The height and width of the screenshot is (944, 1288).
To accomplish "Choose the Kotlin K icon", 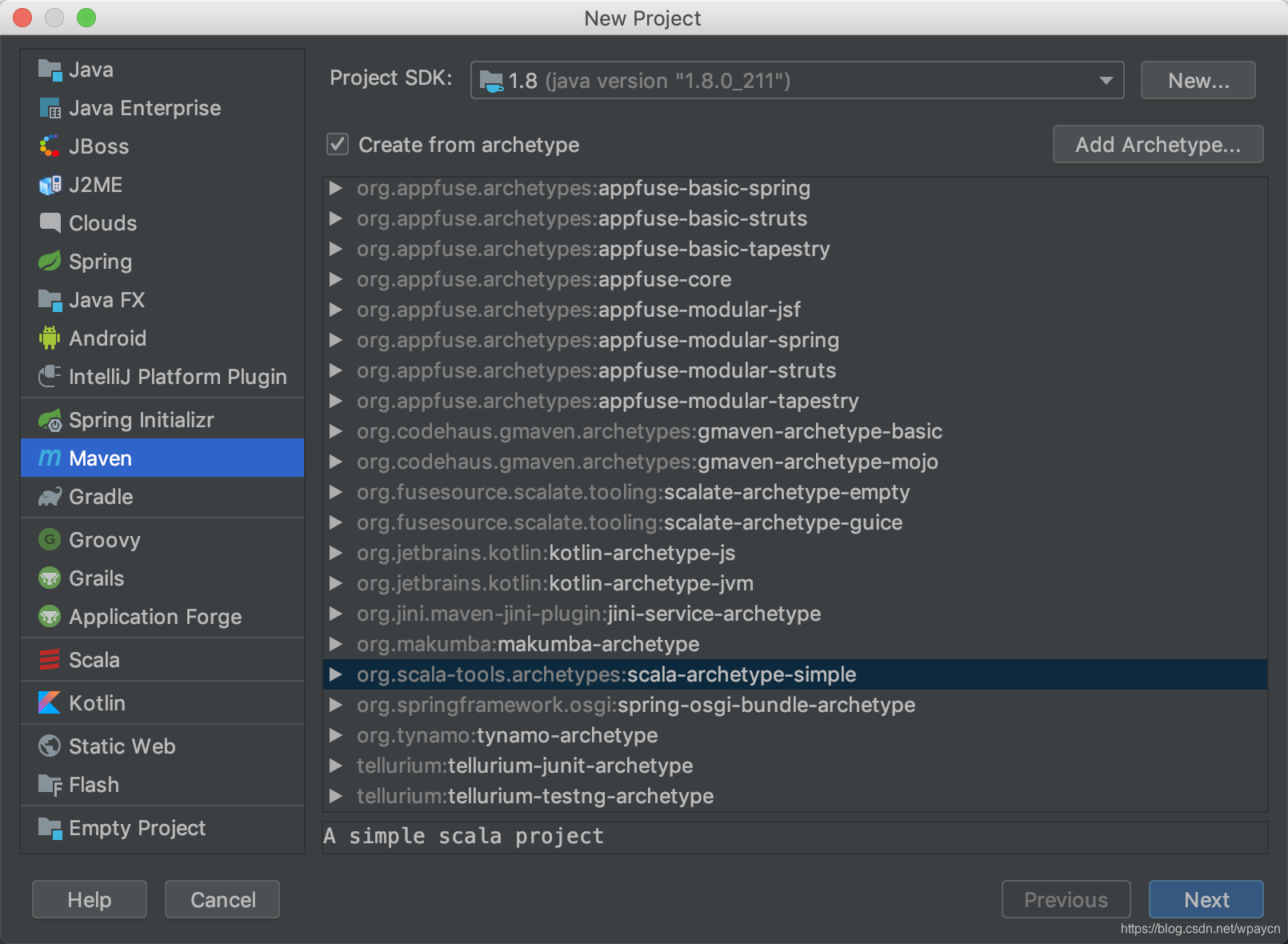I will 50,703.
